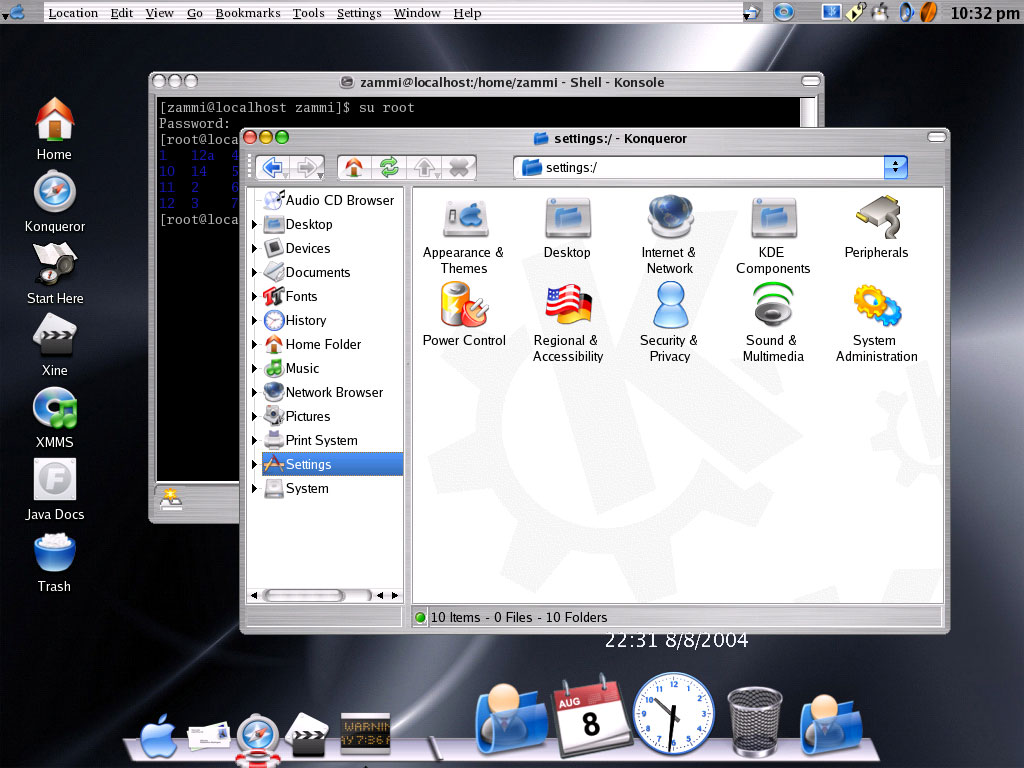The height and width of the screenshot is (768, 1024).
Task: Expand the Desktop tree node
Action: pyautogui.click(x=254, y=225)
